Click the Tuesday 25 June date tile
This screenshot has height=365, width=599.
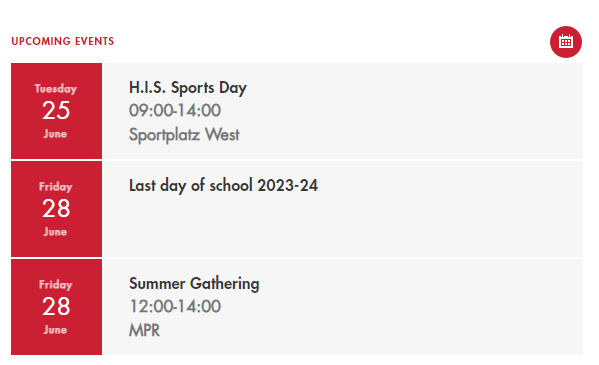(x=57, y=111)
